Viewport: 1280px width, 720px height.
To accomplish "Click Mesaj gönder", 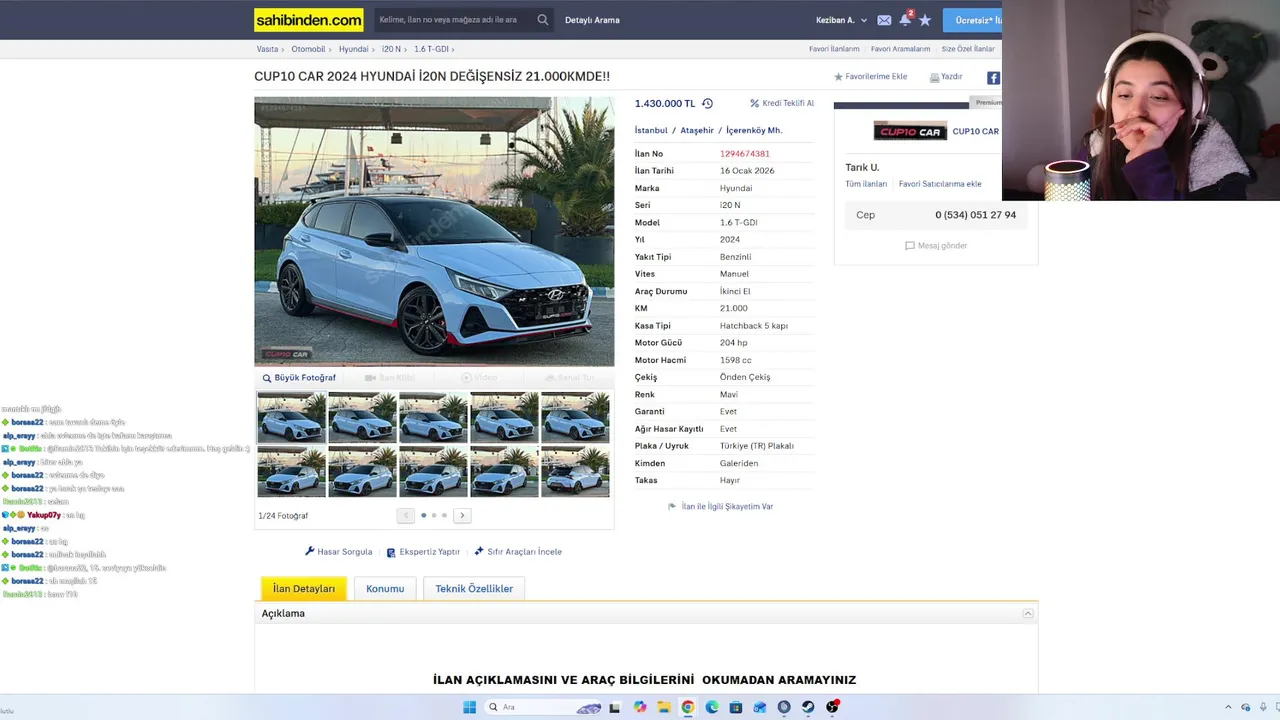I will click(x=936, y=246).
